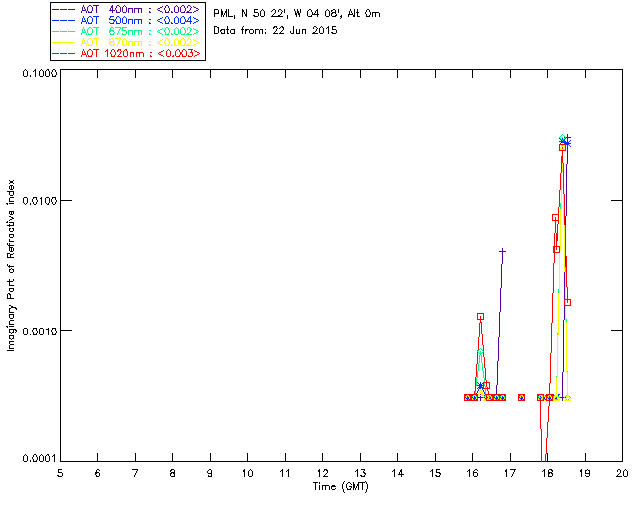Click the AOT 1020nm red legend entry
640x512 pixels.
click(126, 53)
